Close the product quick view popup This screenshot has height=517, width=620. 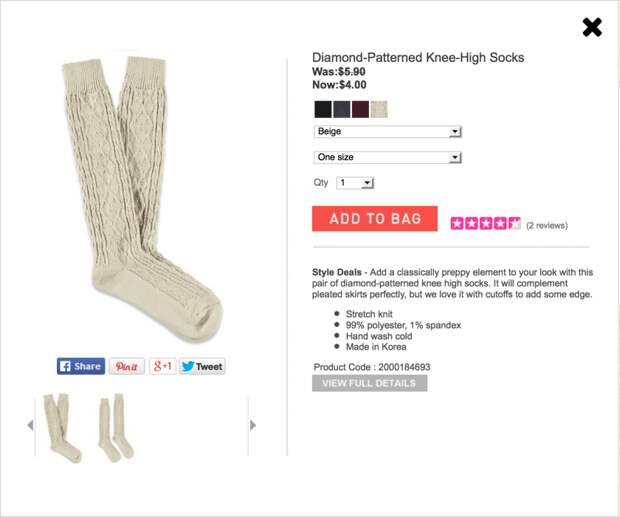(x=592, y=28)
